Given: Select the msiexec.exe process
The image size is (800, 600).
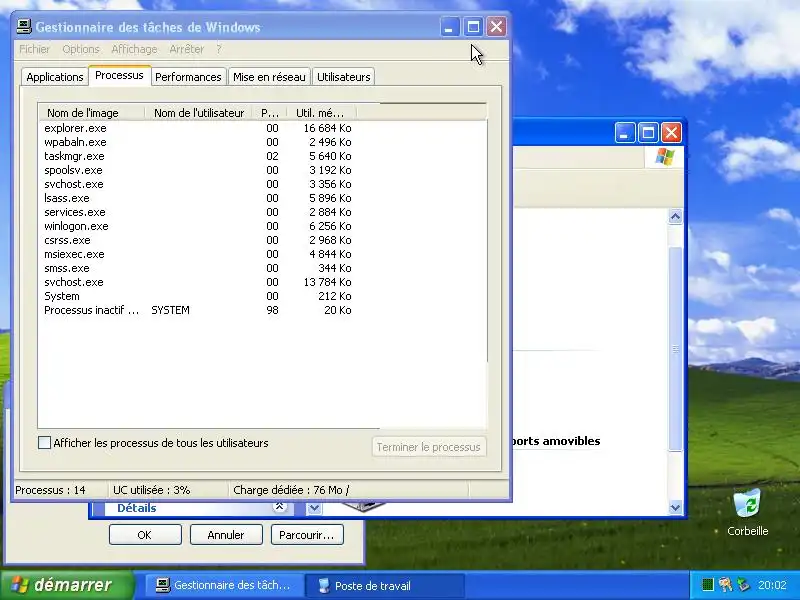Looking at the screenshot, I should pyautogui.click(x=198, y=254).
